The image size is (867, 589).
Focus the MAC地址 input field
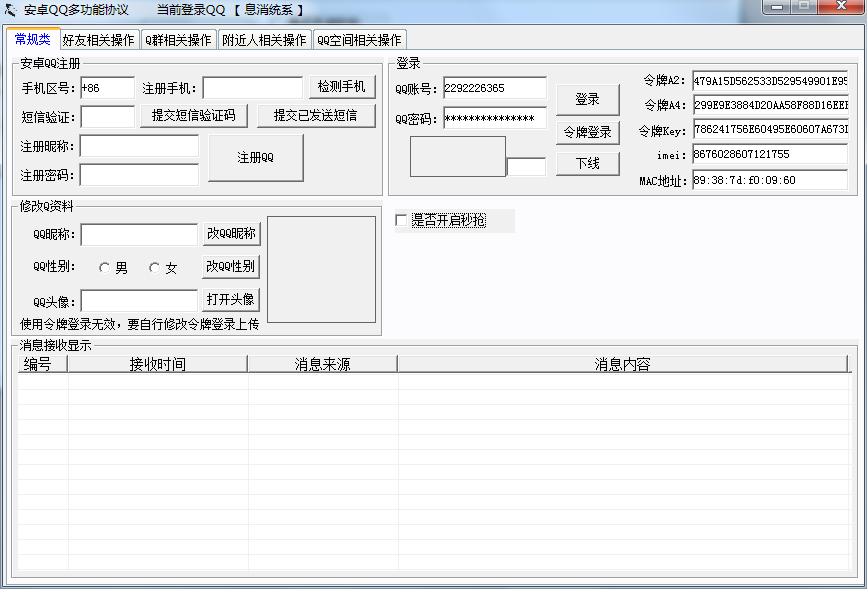[770, 180]
